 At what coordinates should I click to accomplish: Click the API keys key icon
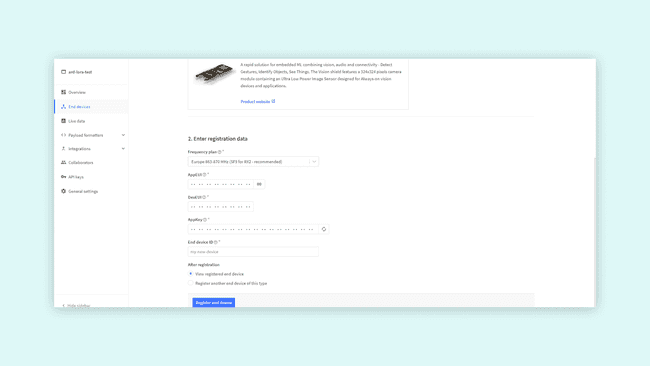[63, 177]
